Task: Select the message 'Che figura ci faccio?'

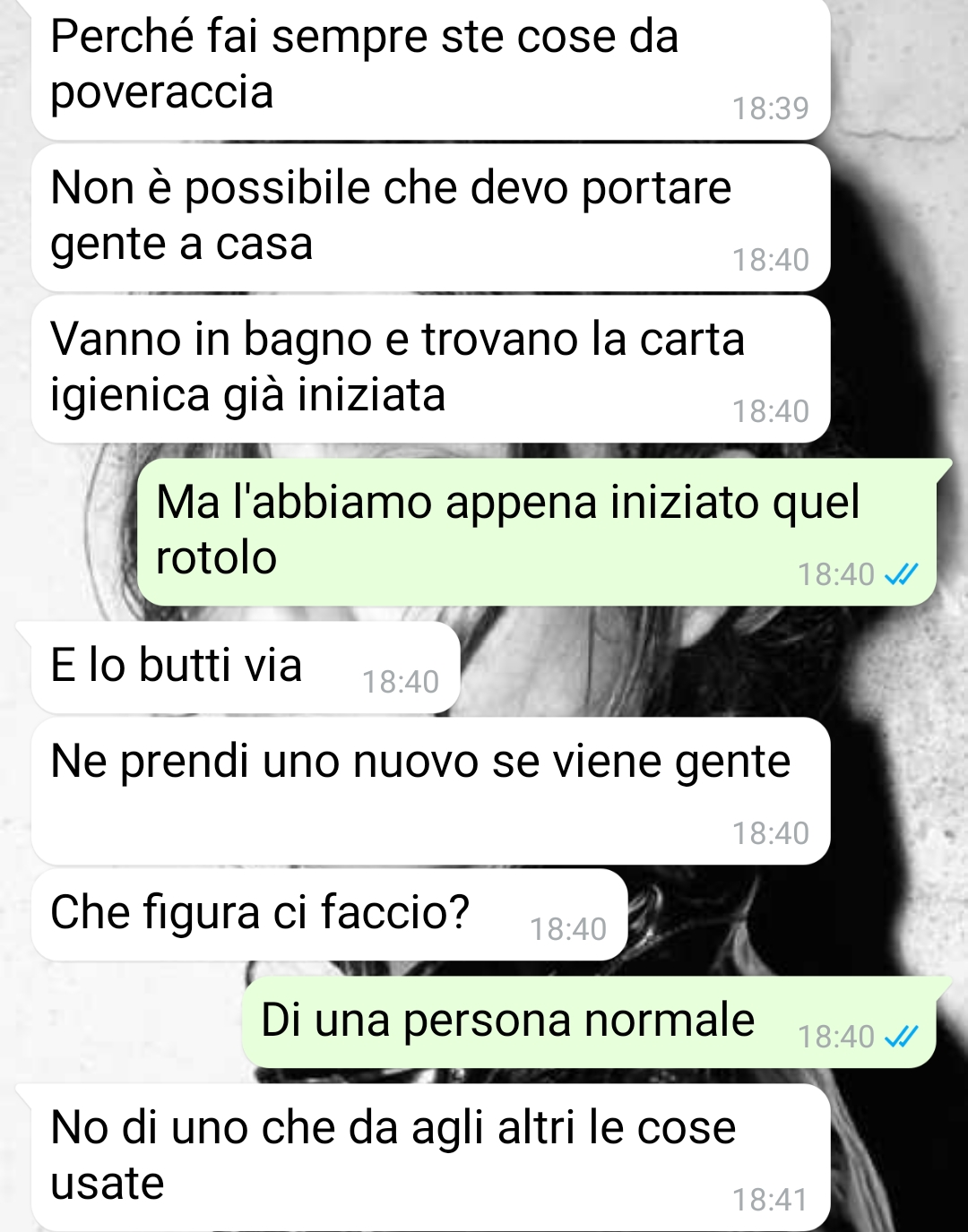Action: tap(329, 915)
